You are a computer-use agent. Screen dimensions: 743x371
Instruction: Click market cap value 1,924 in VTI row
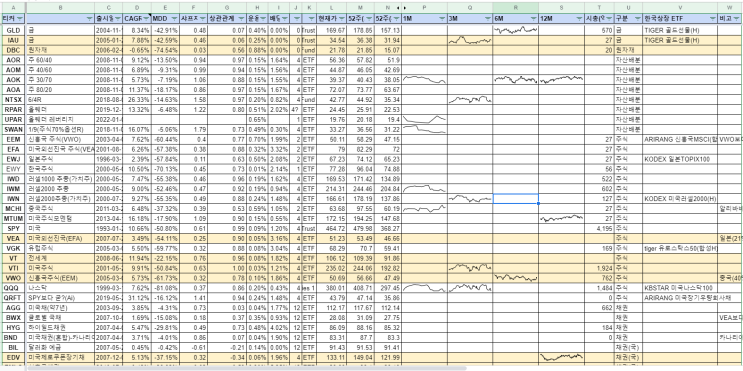click(599, 268)
